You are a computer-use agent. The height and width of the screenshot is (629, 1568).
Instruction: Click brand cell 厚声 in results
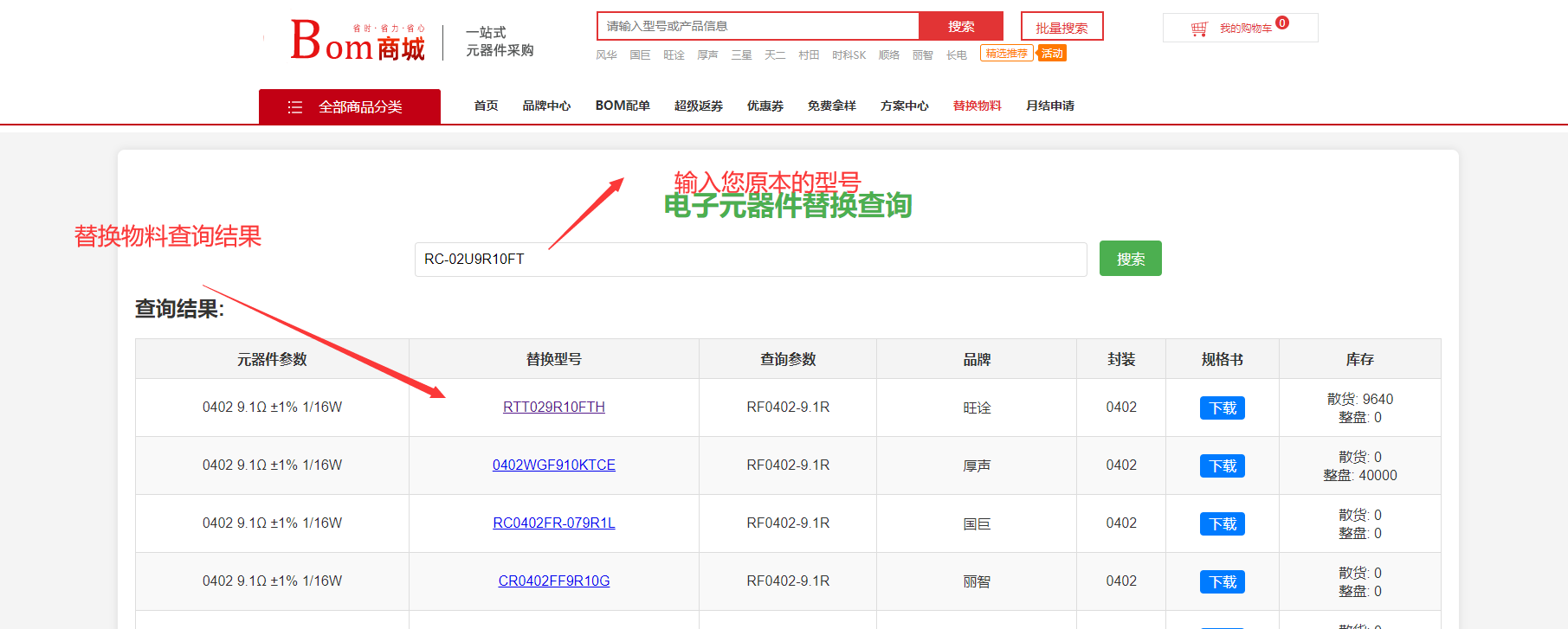(x=977, y=465)
